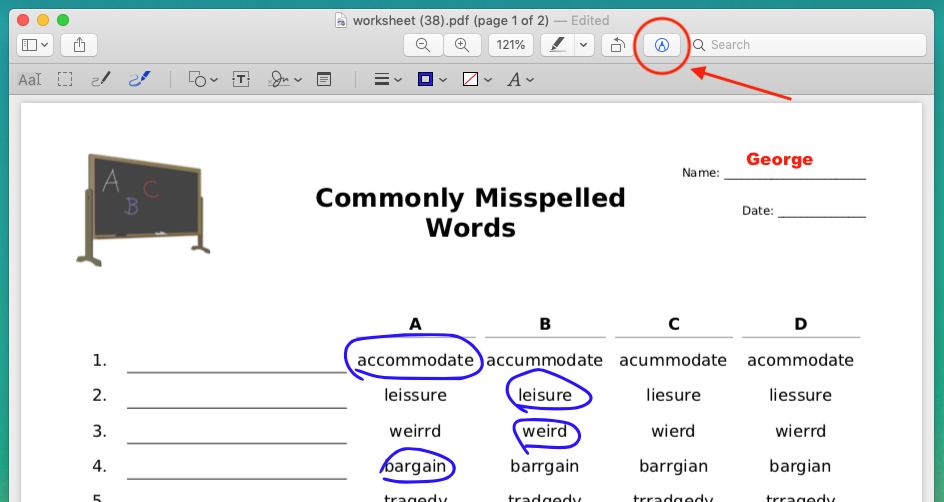Click the word weirrd
Viewport: 944px width, 502px height.
coord(415,431)
